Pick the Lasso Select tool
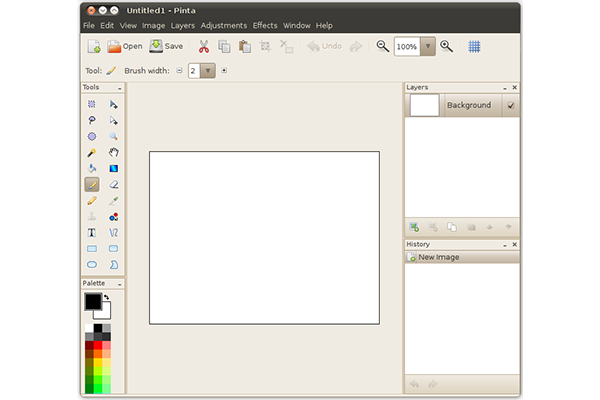600x400 pixels. [x=92, y=120]
